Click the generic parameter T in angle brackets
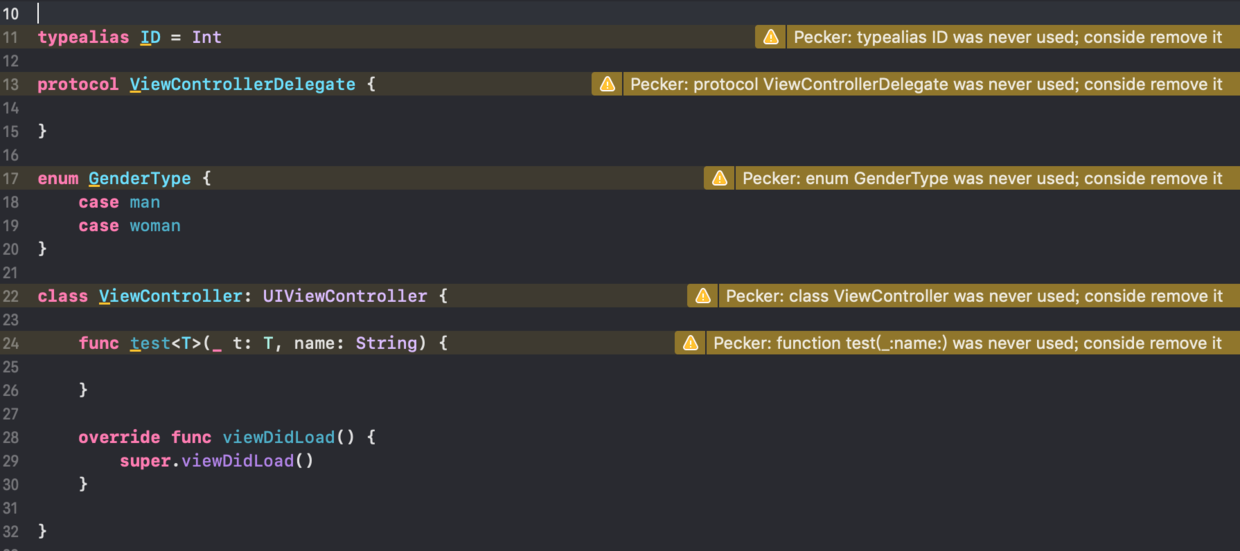 [x=186, y=344]
